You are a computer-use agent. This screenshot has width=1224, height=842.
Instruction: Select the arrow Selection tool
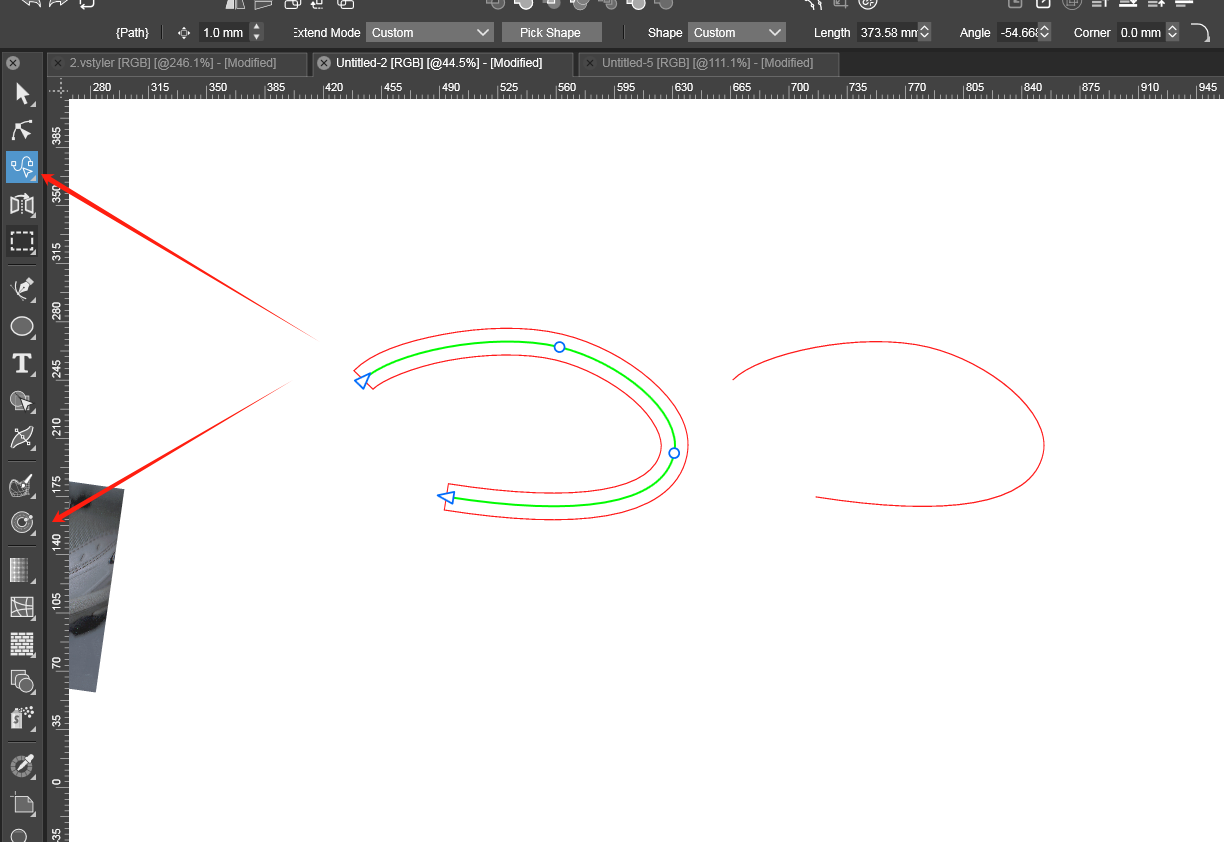pyautogui.click(x=22, y=95)
